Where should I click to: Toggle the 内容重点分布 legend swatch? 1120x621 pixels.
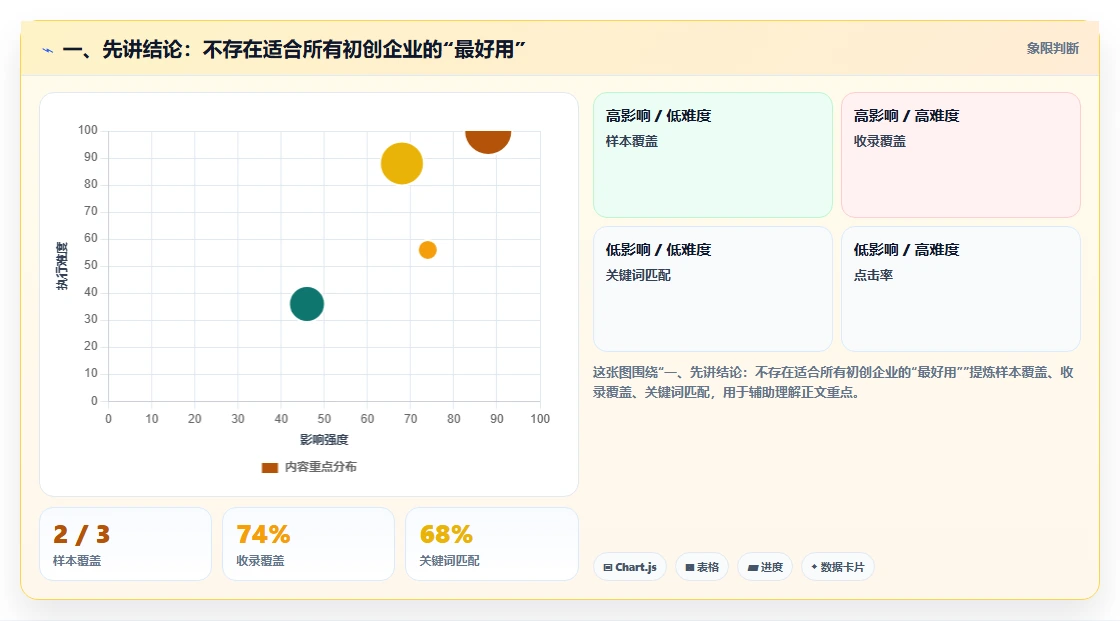269,467
